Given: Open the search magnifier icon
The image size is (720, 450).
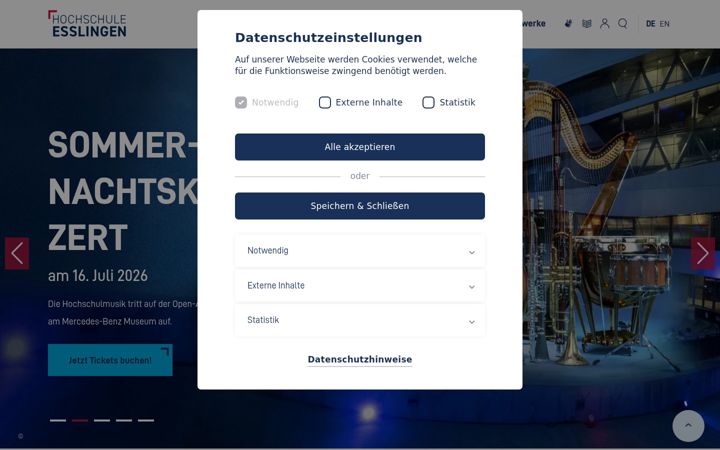Looking at the screenshot, I should click(623, 23).
